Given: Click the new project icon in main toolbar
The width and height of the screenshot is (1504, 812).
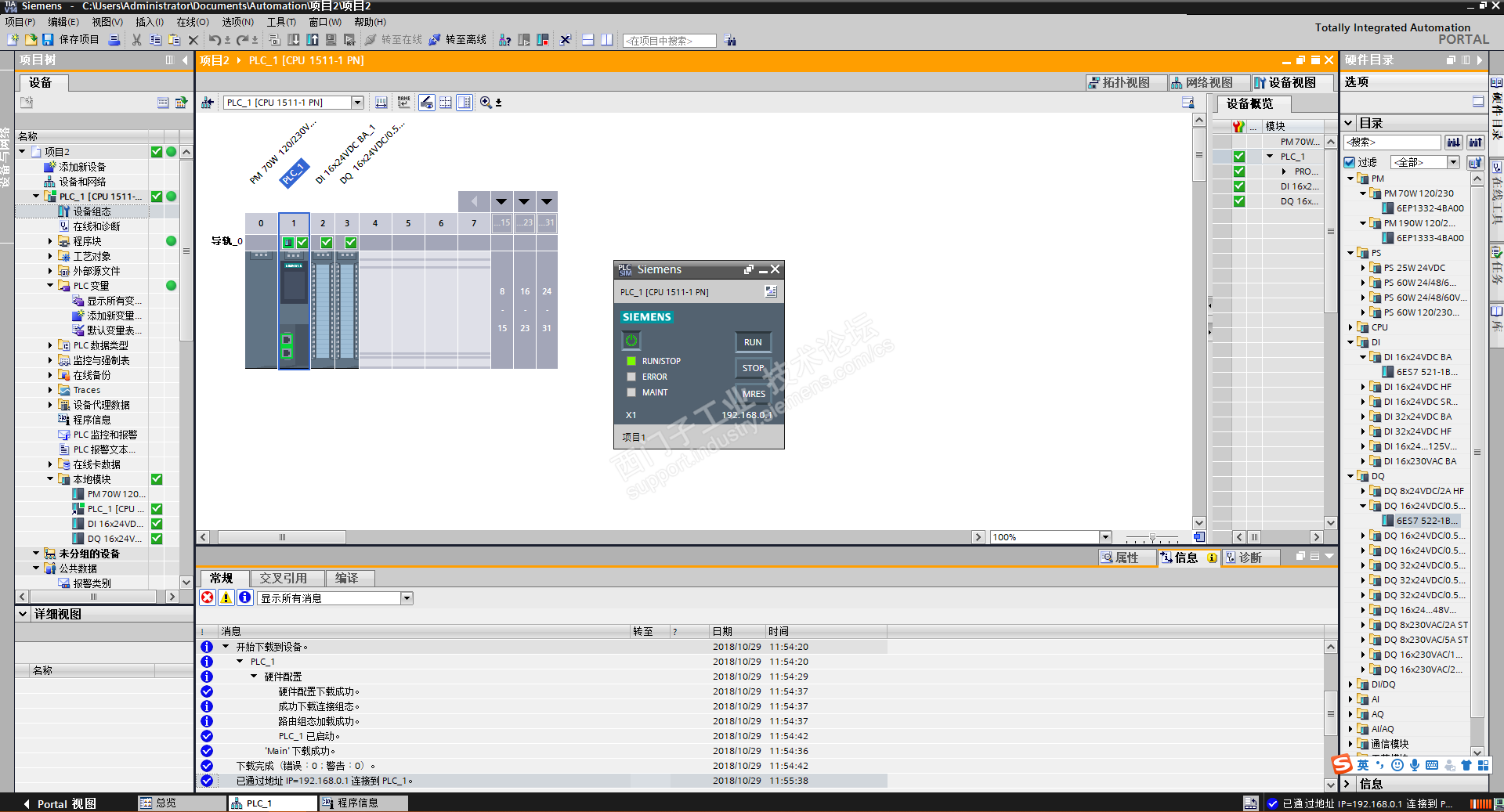Looking at the screenshot, I should 13,40.
